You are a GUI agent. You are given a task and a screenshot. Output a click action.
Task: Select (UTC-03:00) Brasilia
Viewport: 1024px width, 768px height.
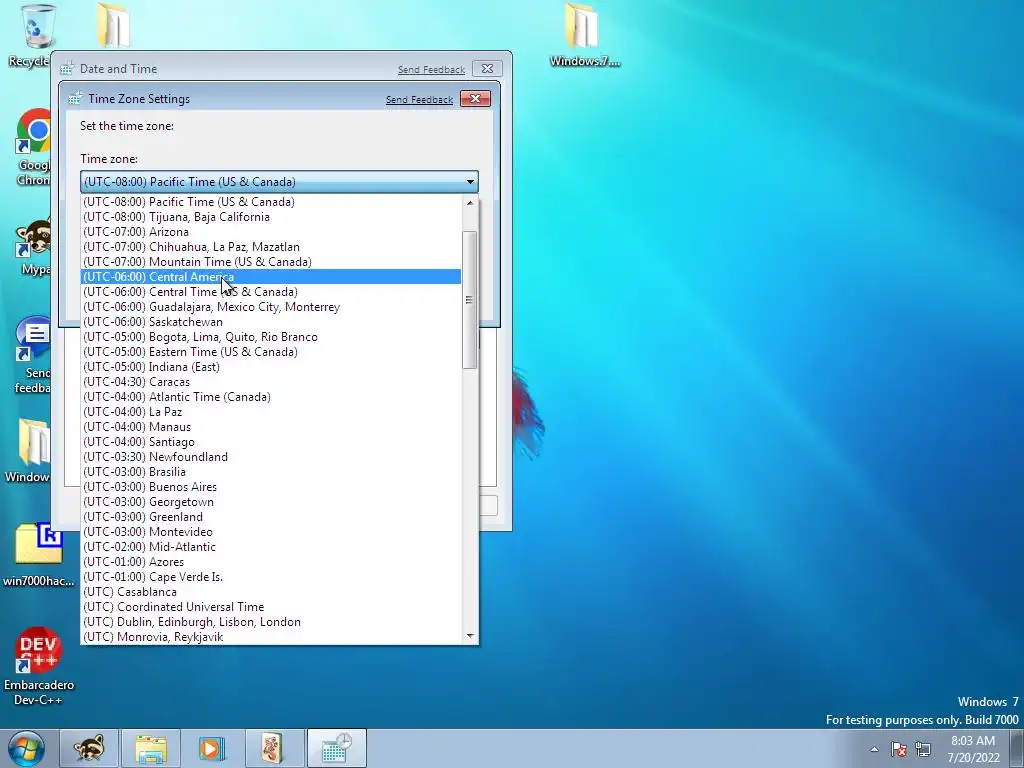coord(271,472)
